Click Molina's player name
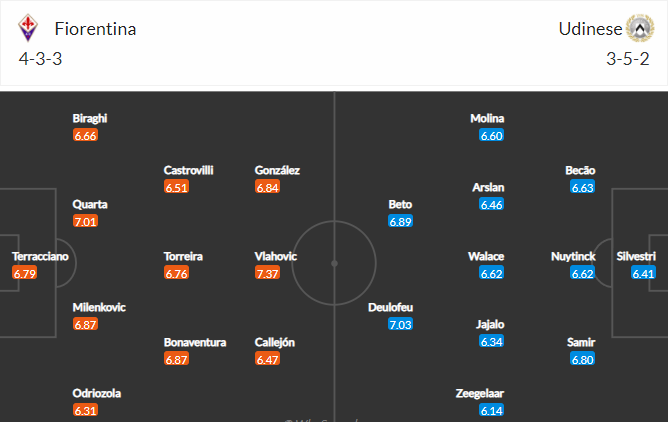Image resolution: width=668 pixels, height=422 pixels. click(x=487, y=118)
